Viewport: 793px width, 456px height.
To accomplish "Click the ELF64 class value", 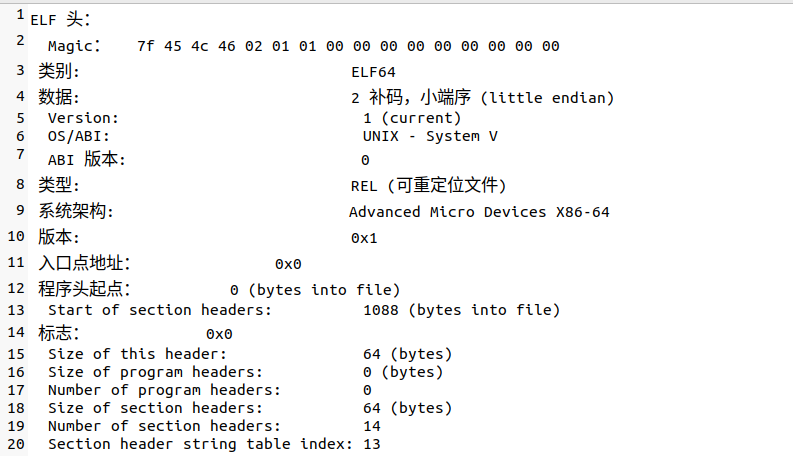I will click(x=373, y=72).
